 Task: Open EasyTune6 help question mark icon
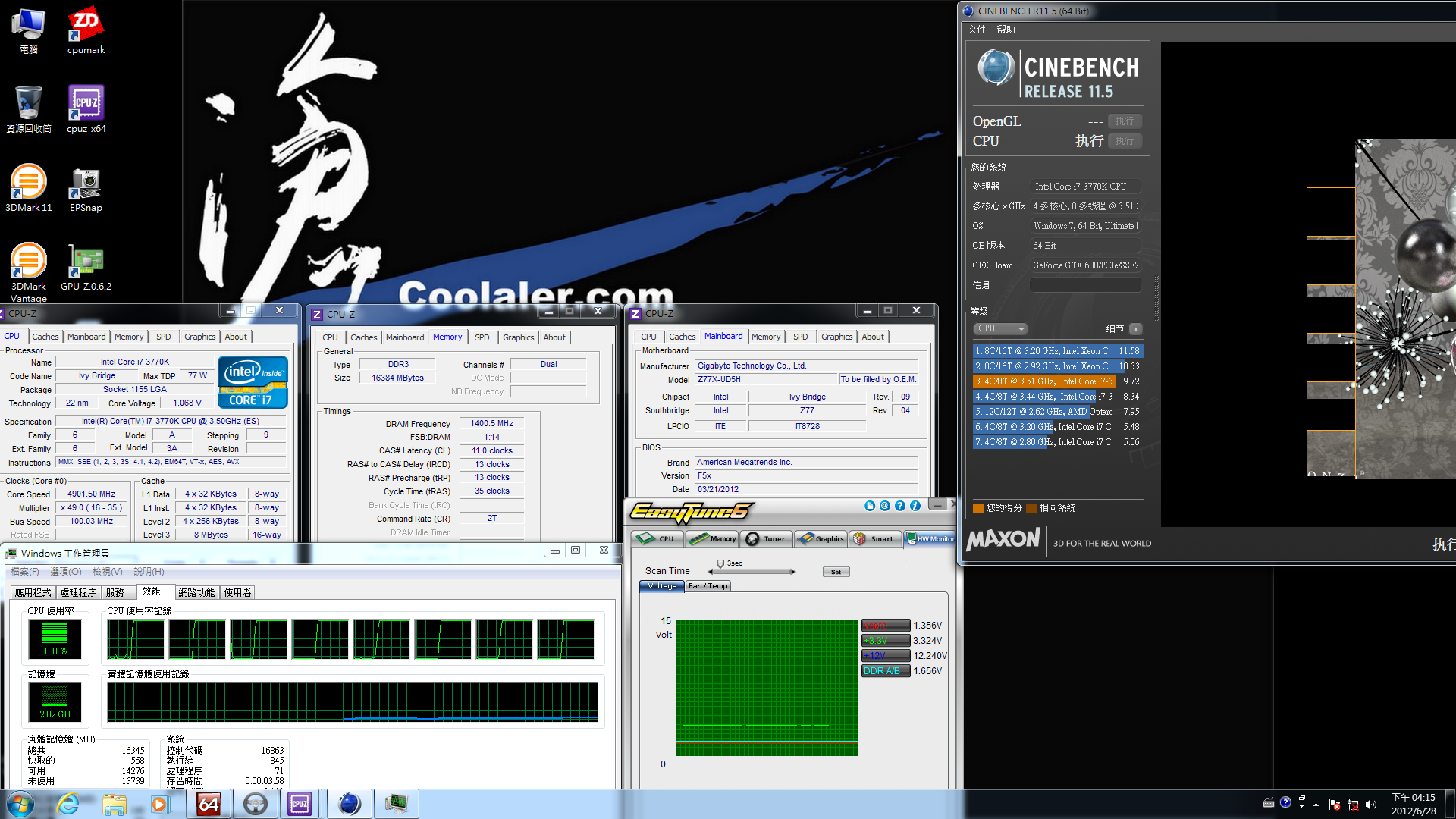[x=900, y=506]
